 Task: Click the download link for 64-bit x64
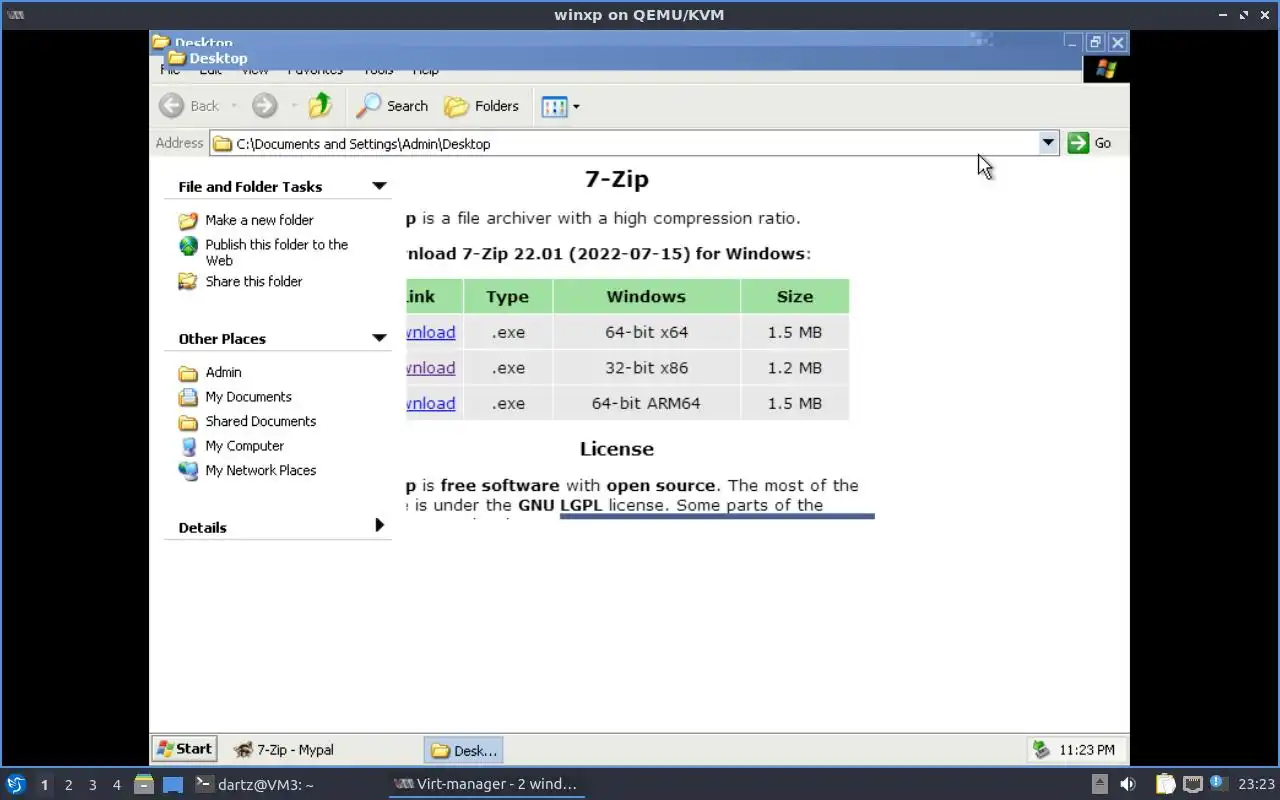click(x=431, y=332)
